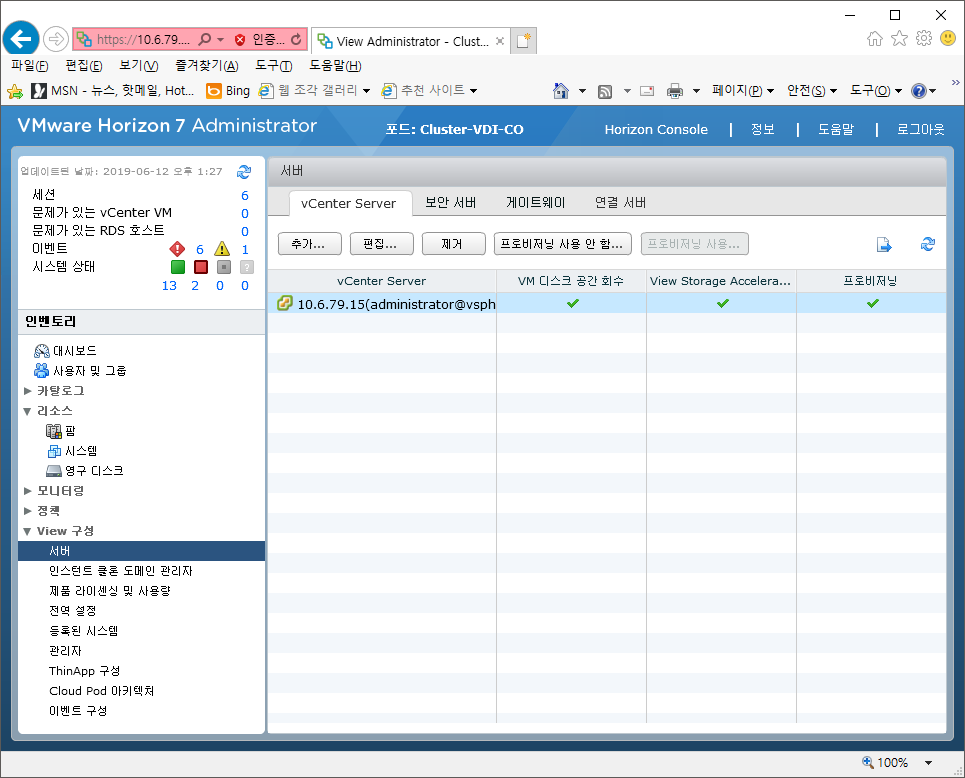
Task: Collapse the View 구성 tree node
Action: point(27,531)
